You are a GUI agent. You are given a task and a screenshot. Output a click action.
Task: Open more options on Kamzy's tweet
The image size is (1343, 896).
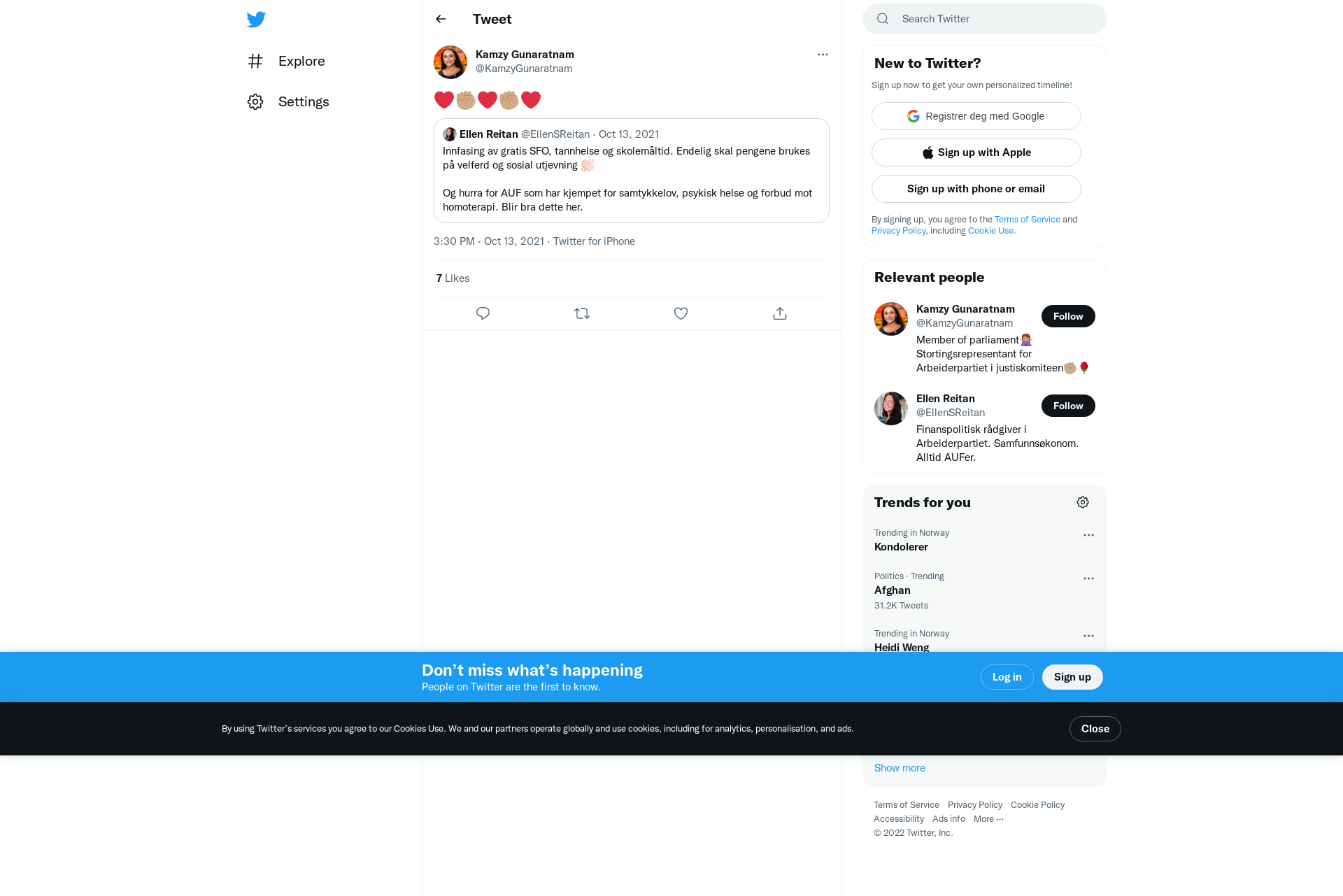tap(823, 55)
